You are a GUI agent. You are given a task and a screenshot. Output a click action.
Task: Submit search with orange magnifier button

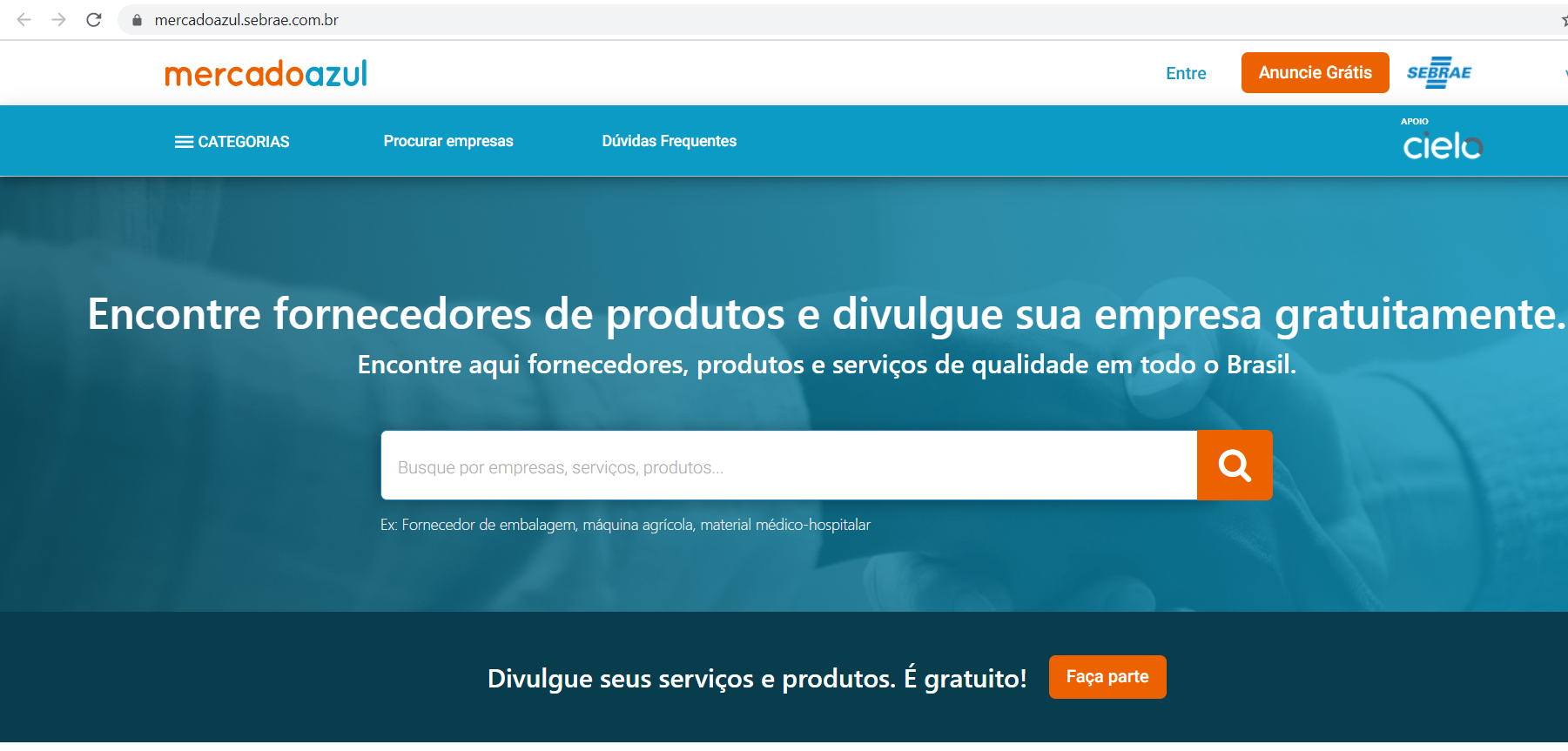(x=1235, y=466)
